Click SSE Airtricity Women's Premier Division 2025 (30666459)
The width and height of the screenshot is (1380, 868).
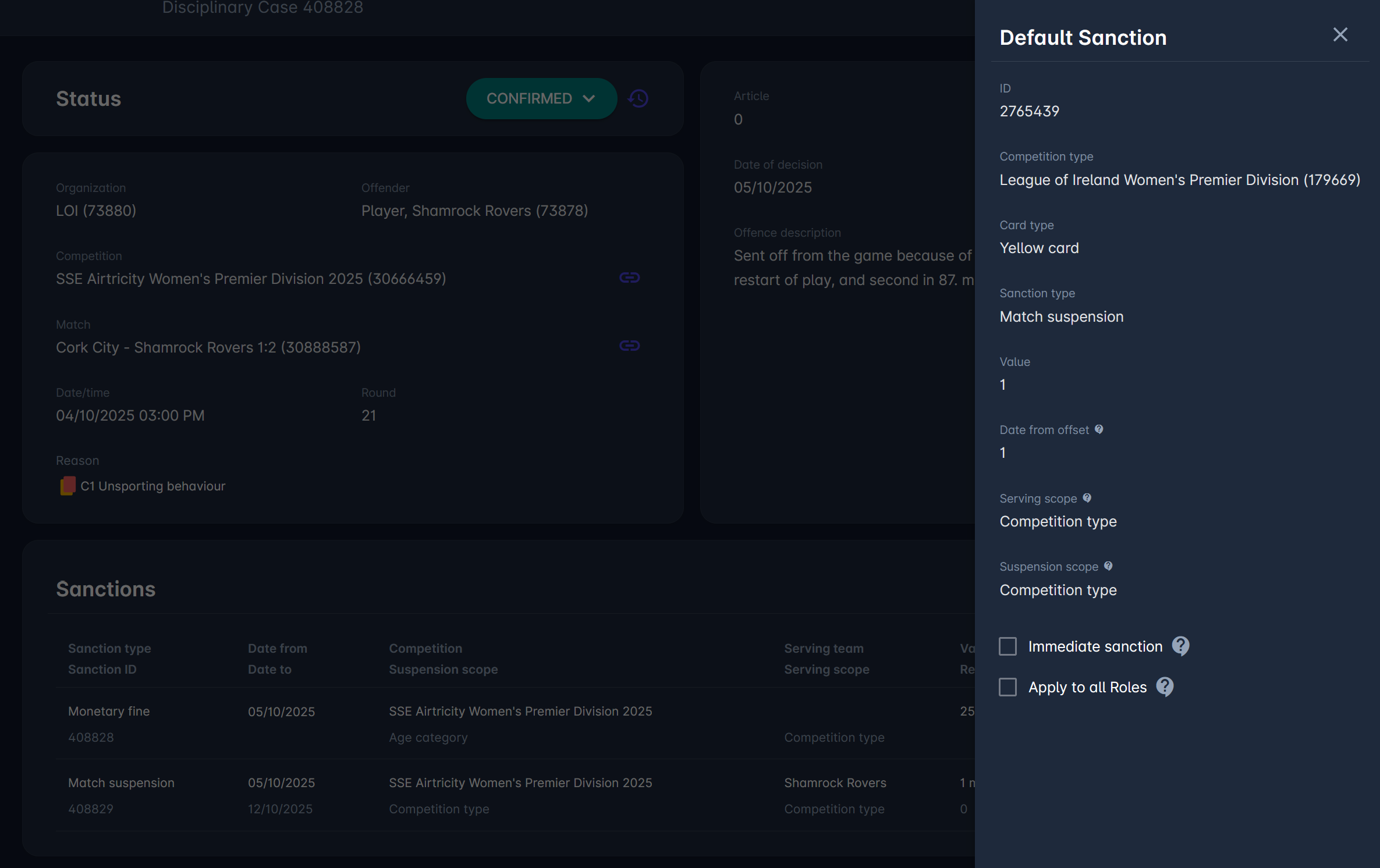point(251,279)
